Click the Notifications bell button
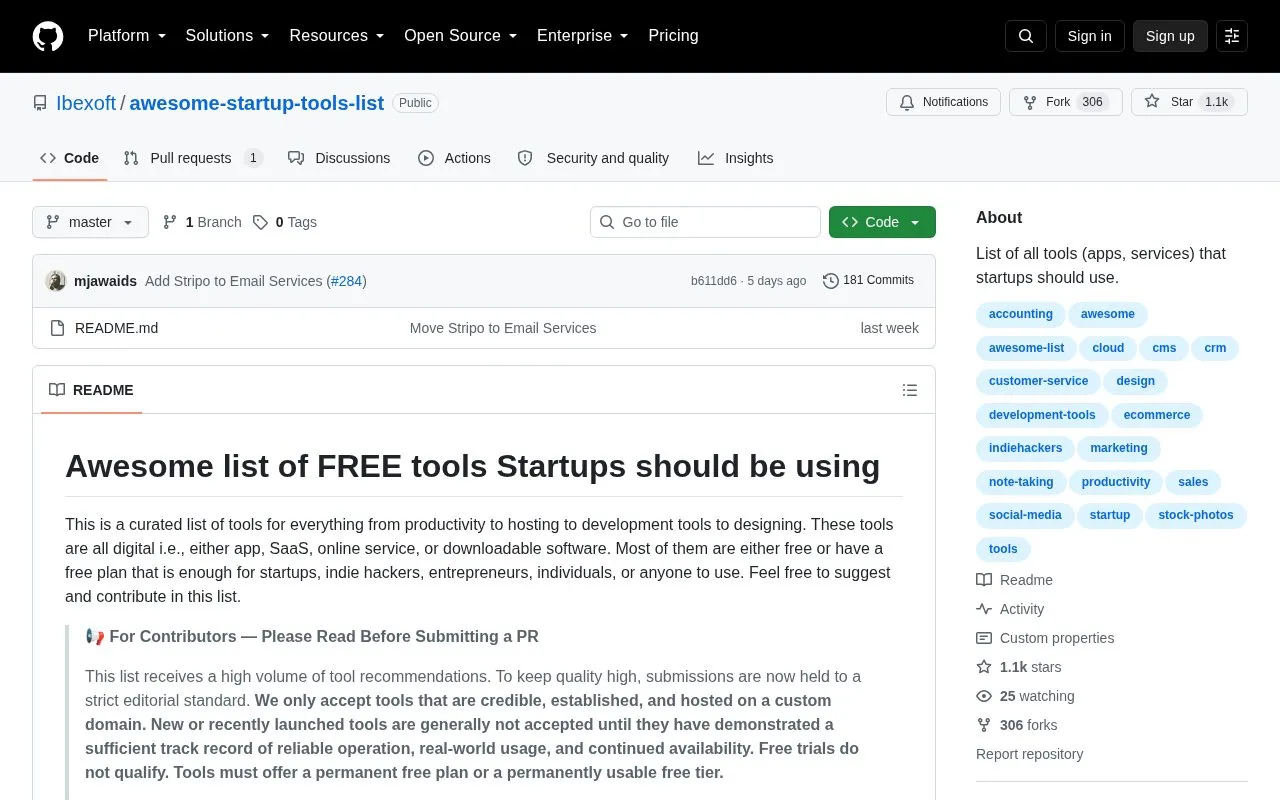This screenshot has height=800, width=1280. 943,102
